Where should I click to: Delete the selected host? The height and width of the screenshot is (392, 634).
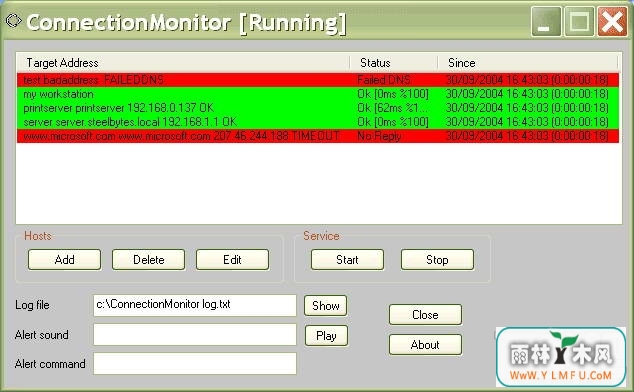(148, 260)
